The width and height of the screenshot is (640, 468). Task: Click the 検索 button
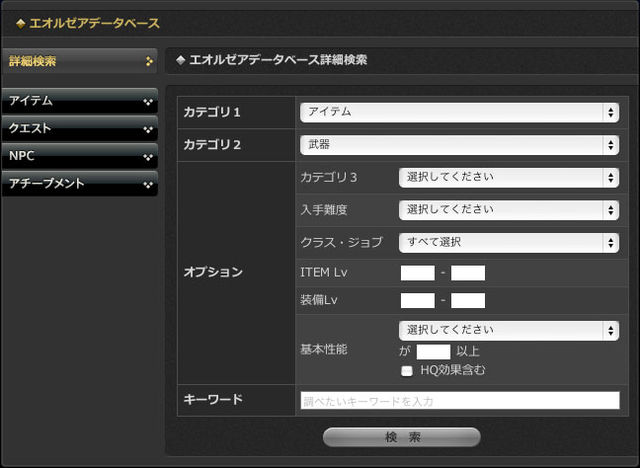[x=402, y=437]
